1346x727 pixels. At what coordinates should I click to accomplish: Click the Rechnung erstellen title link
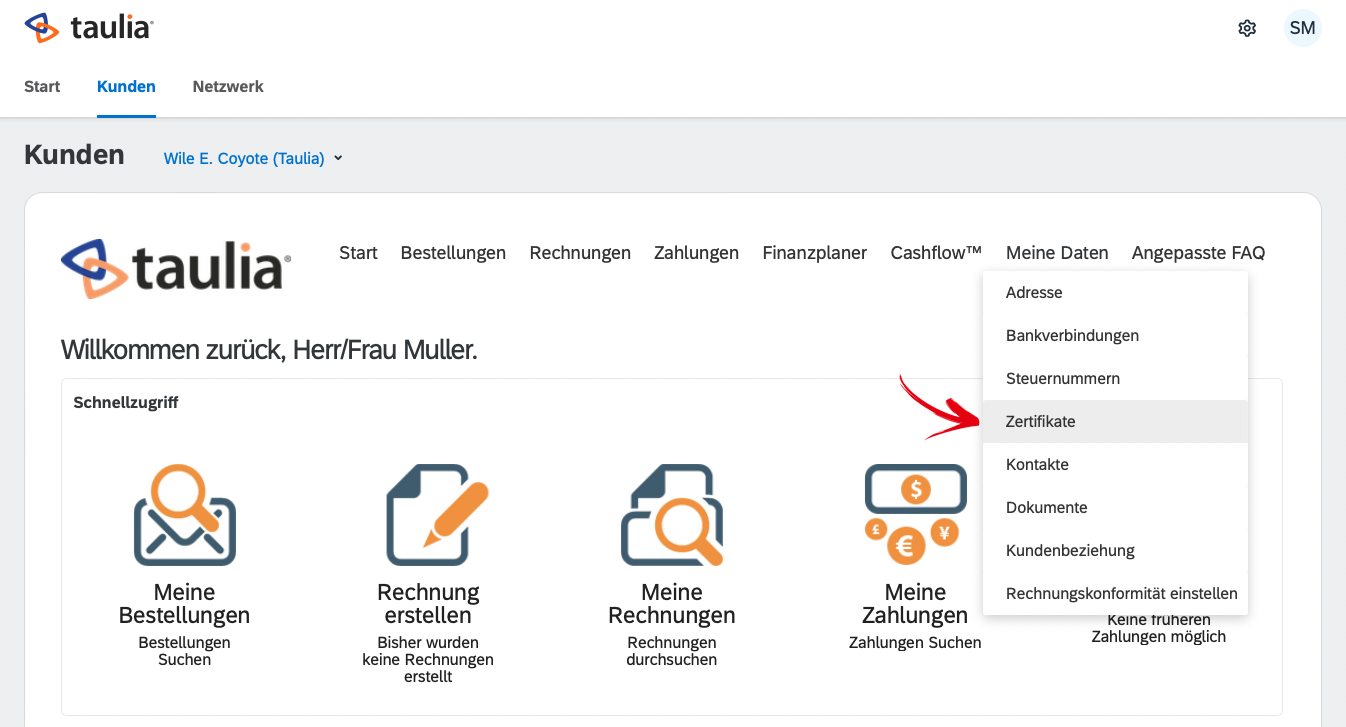pyautogui.click(x=428, y=604)
